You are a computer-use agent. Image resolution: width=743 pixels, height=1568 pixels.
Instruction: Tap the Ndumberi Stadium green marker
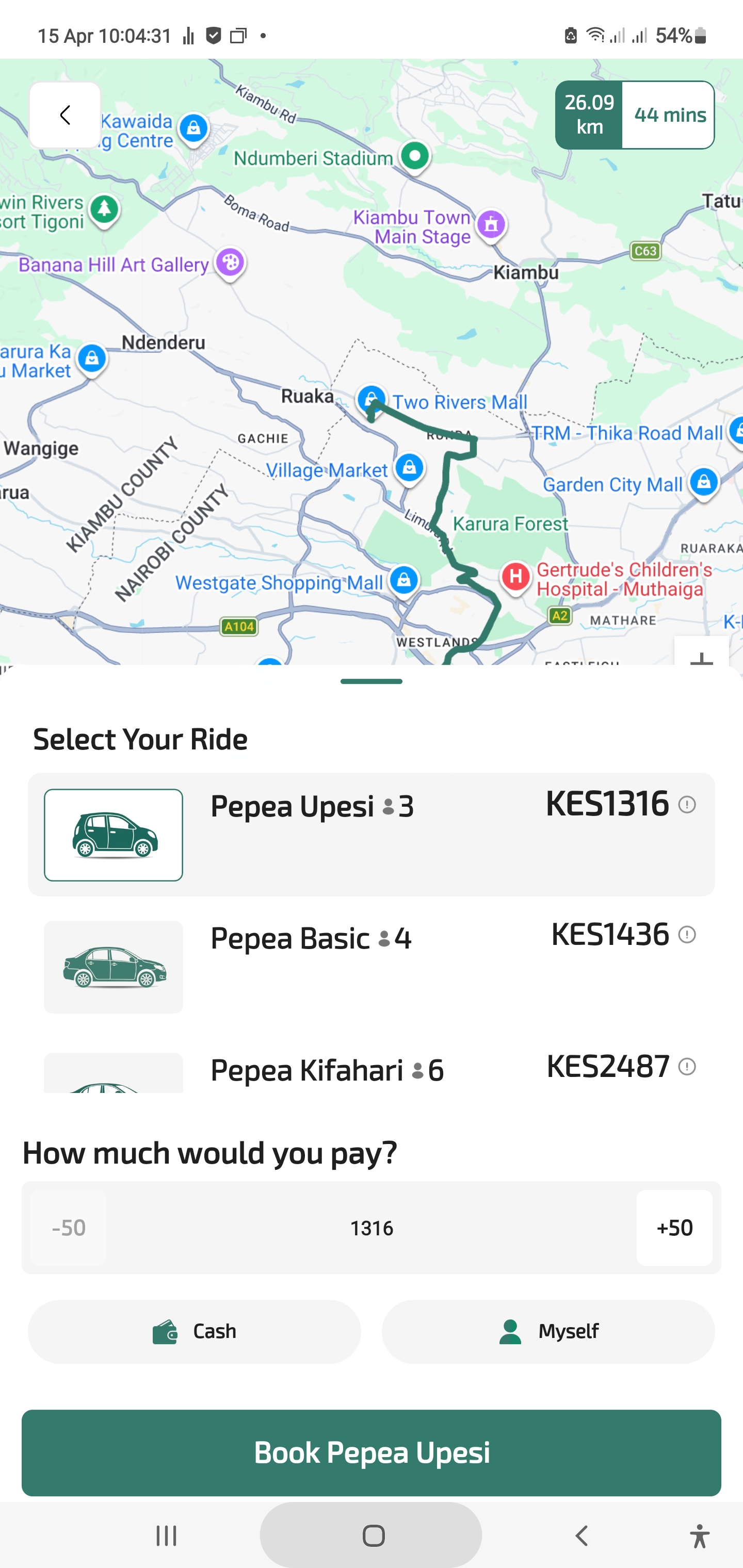pos(415,156)
